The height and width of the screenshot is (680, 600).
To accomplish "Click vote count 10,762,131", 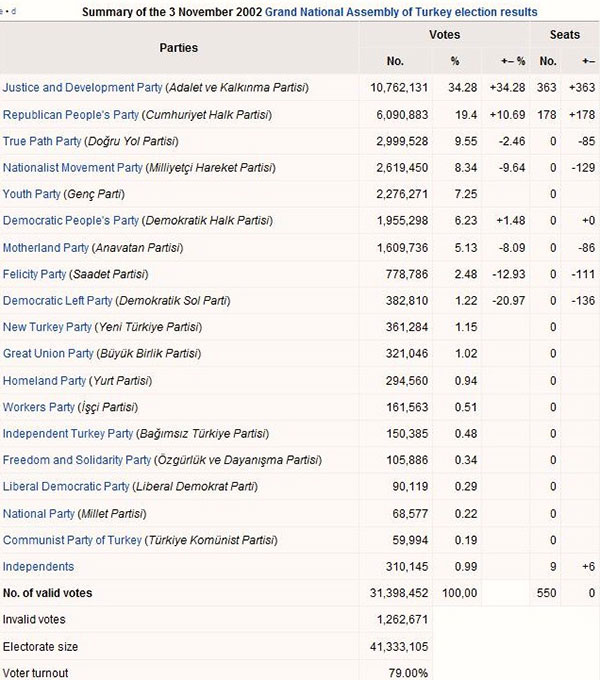I will point(399,88).
